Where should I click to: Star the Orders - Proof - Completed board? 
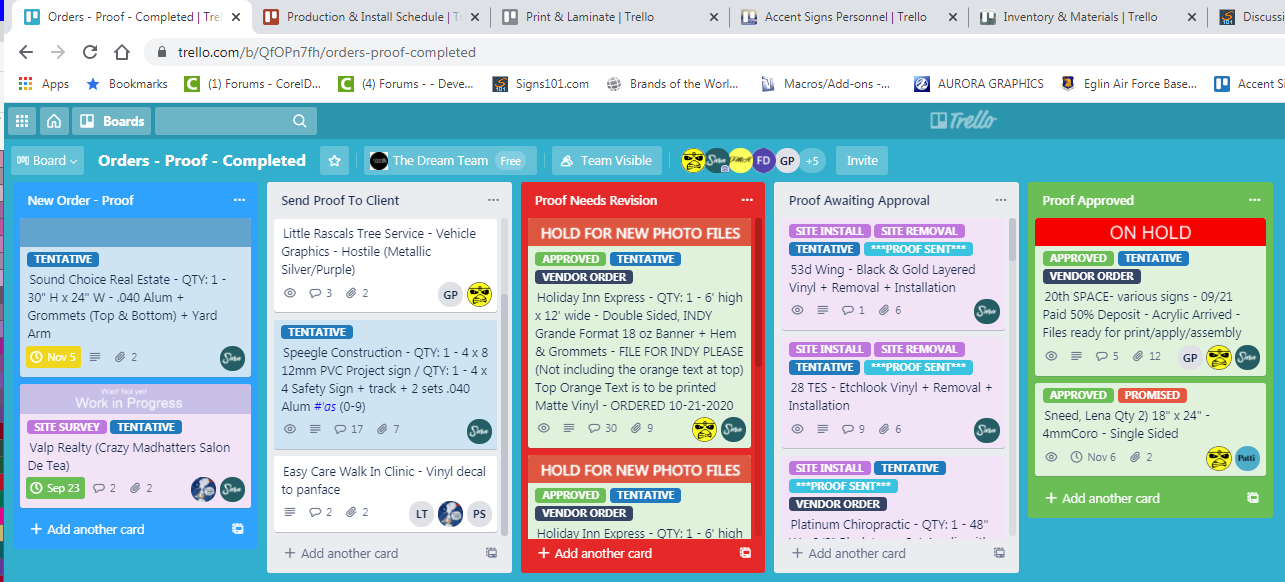click(335, 160)
